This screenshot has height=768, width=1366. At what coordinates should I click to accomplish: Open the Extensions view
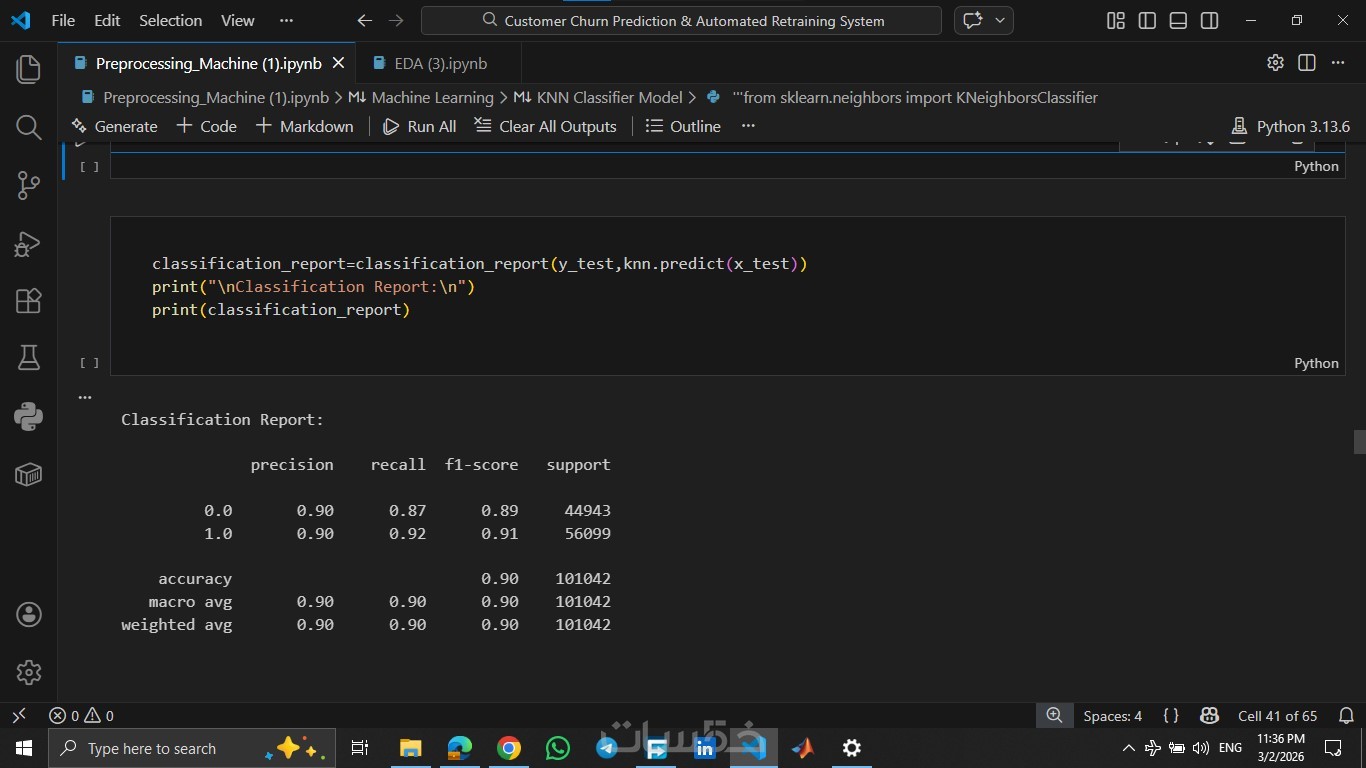pyautogui.click(x=28, y=301)
